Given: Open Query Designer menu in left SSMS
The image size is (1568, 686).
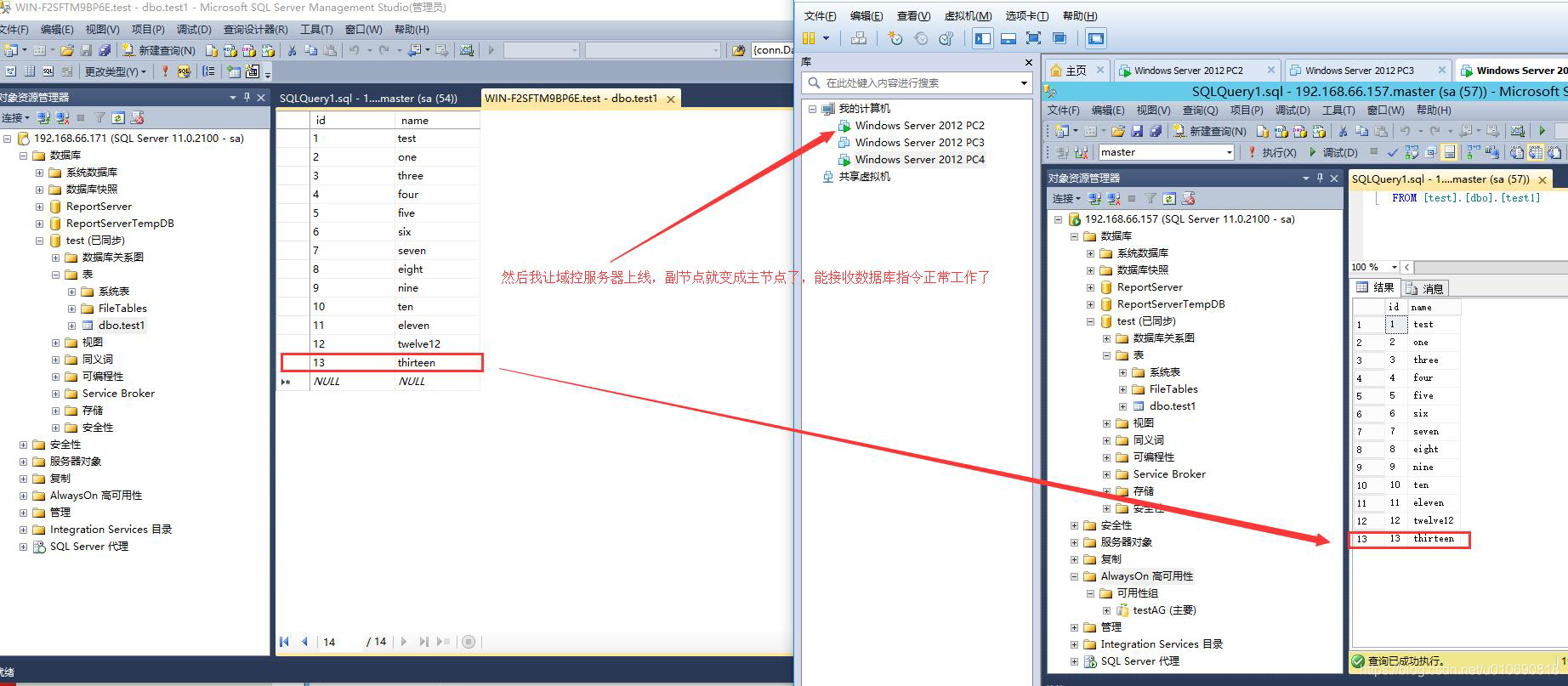Looking at the screenshot, I should [255, 29].
